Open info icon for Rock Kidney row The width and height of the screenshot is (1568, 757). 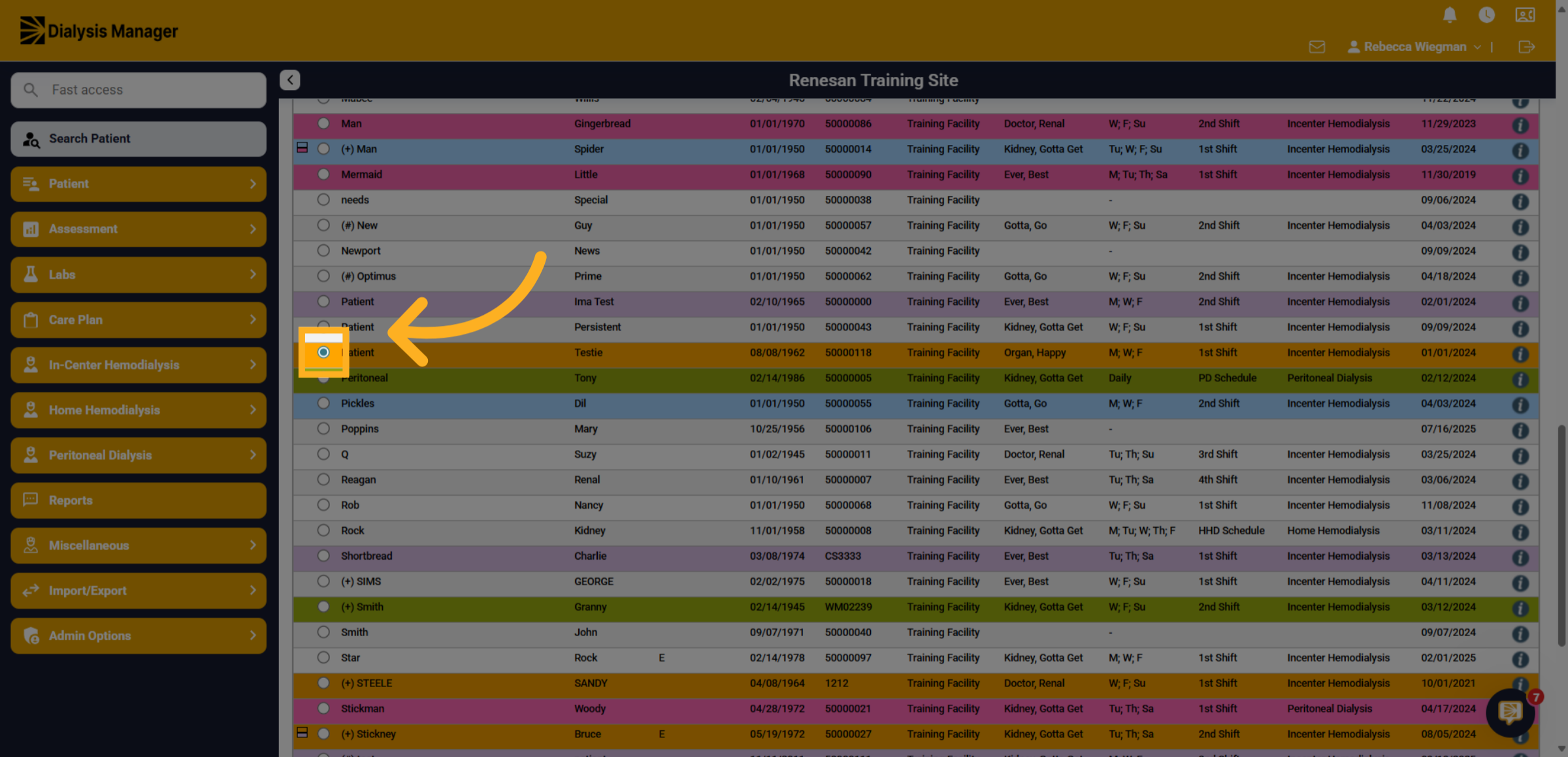[x=1520, y=532]
